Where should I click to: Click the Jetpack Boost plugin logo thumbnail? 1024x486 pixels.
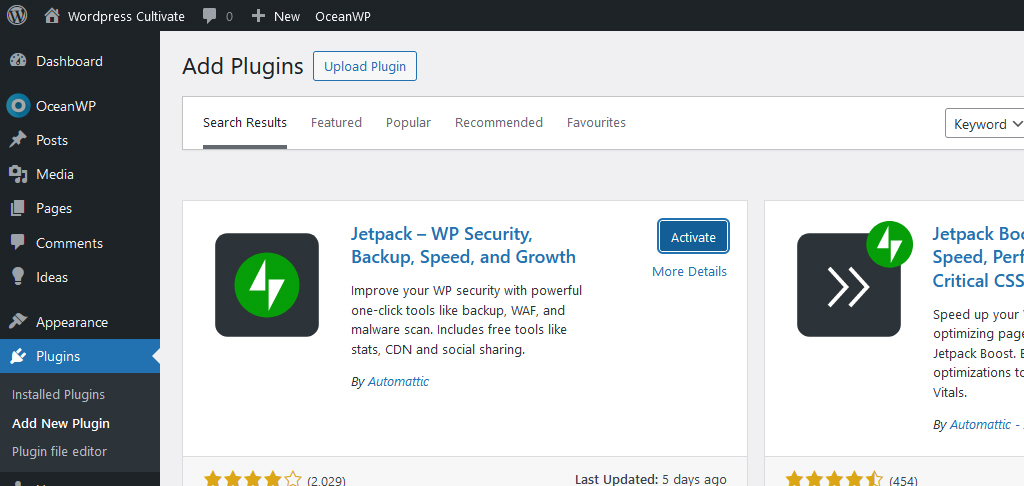[854, 280]
